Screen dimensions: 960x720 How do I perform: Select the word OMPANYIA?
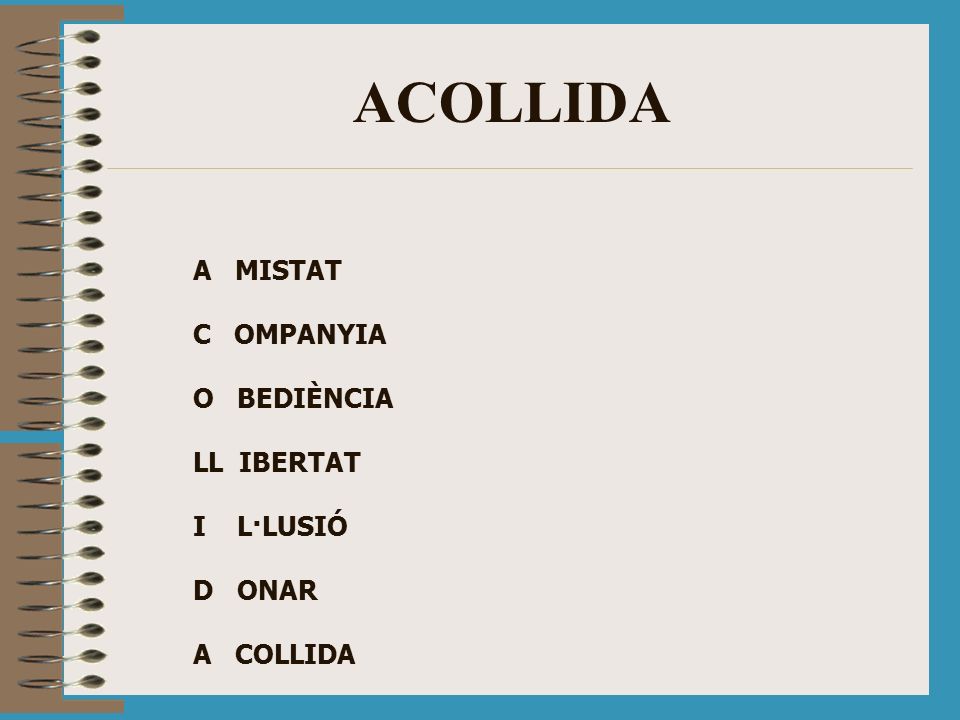coord(310,334)
